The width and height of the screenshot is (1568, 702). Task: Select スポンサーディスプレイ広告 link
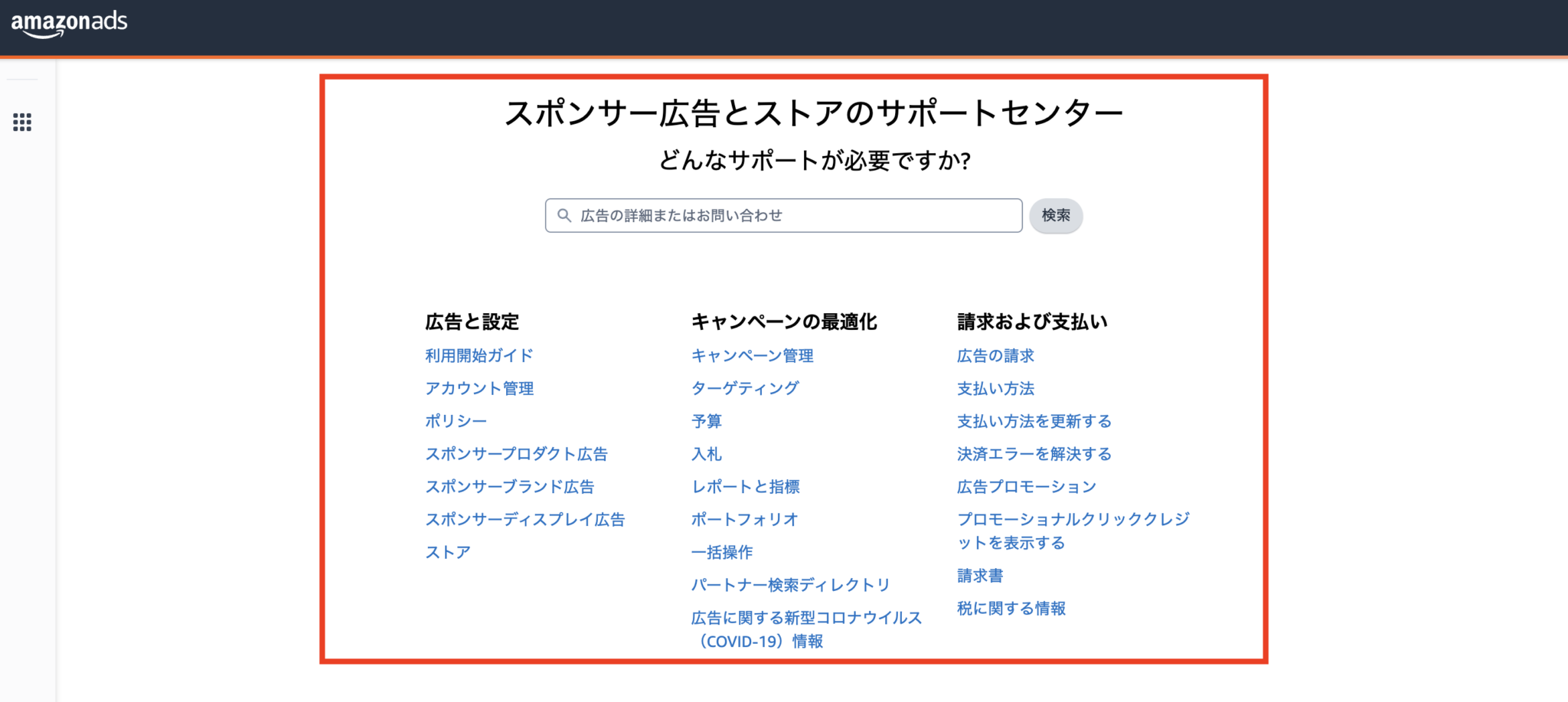tap(525, 519)
